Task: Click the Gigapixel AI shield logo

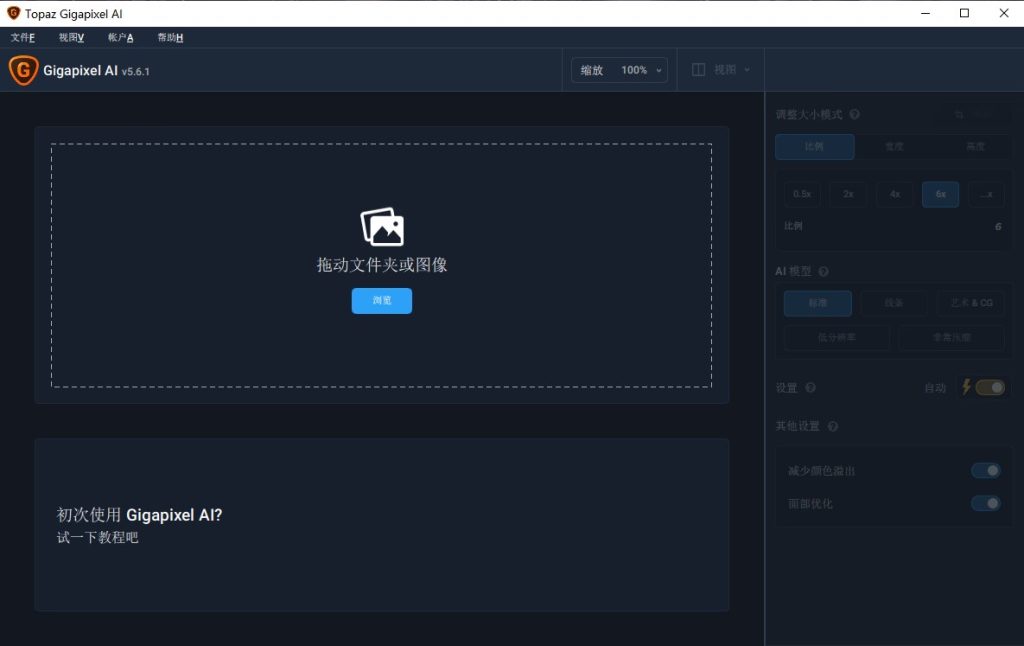Action: pos(24,71)
